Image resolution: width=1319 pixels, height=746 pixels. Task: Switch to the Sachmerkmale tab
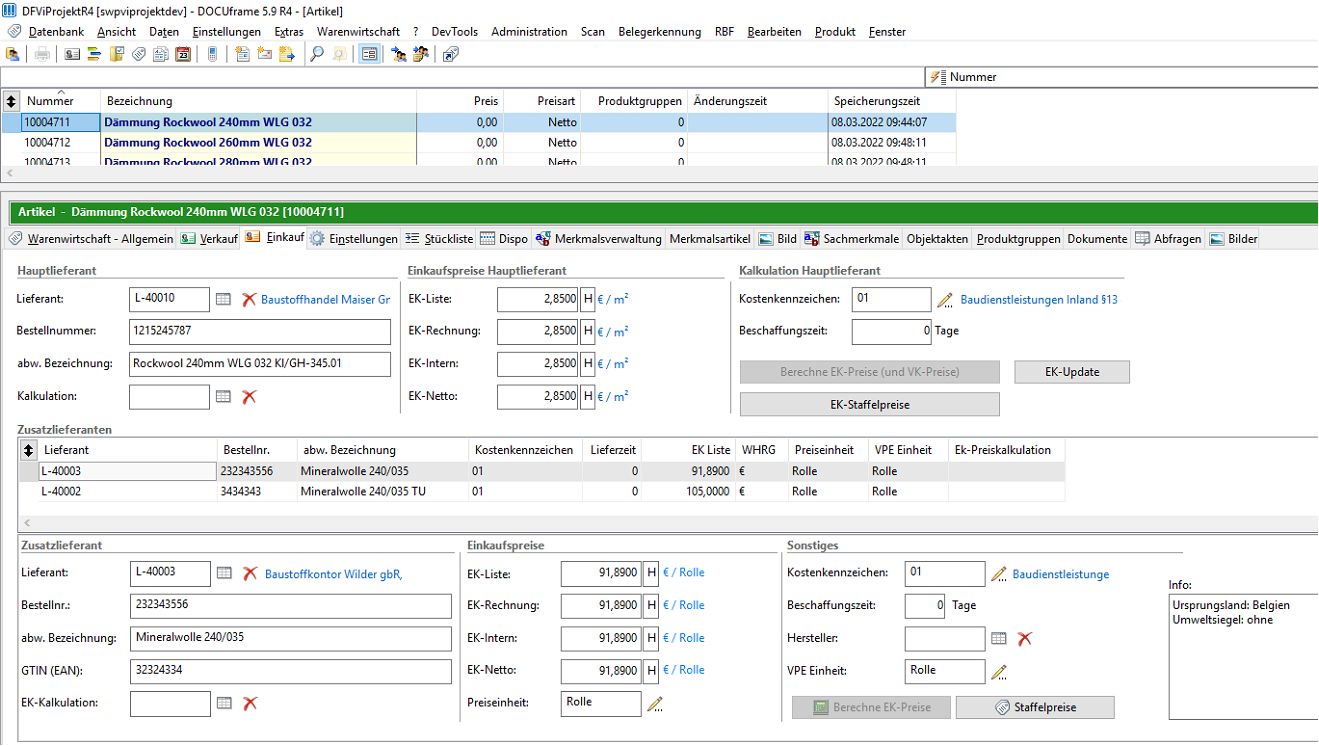pos(851,239)
